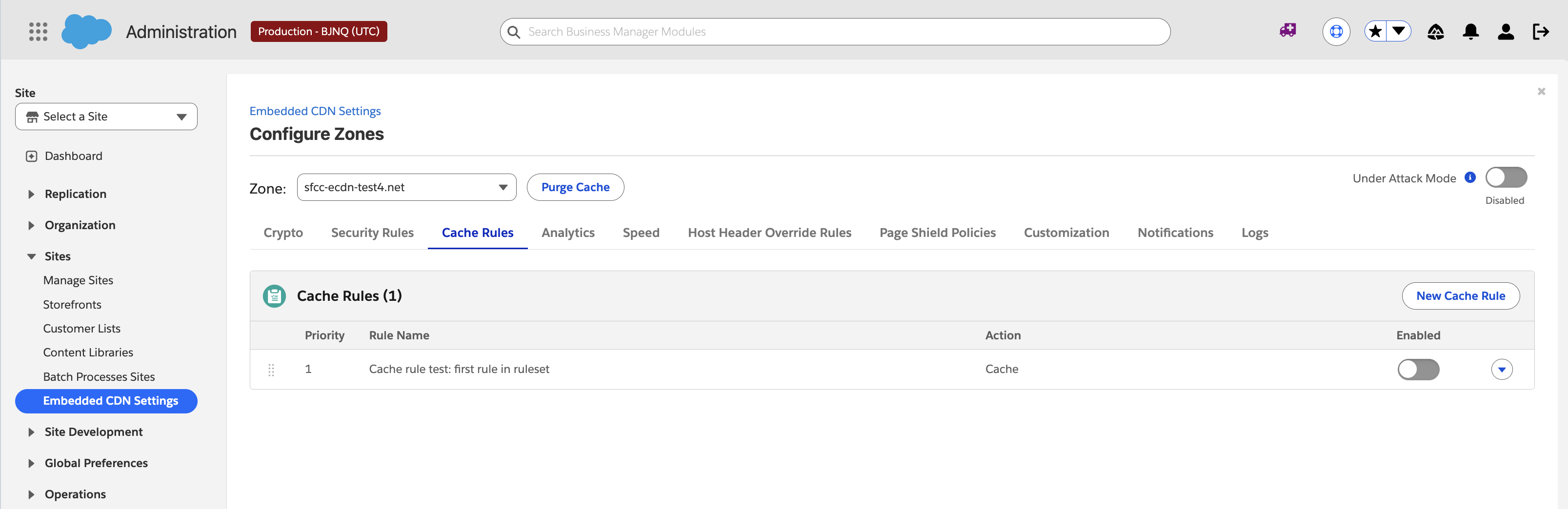1568x509 pixels.
Task: Click the Under Attack Mode info icon
Action: [x=1469, y=177]
